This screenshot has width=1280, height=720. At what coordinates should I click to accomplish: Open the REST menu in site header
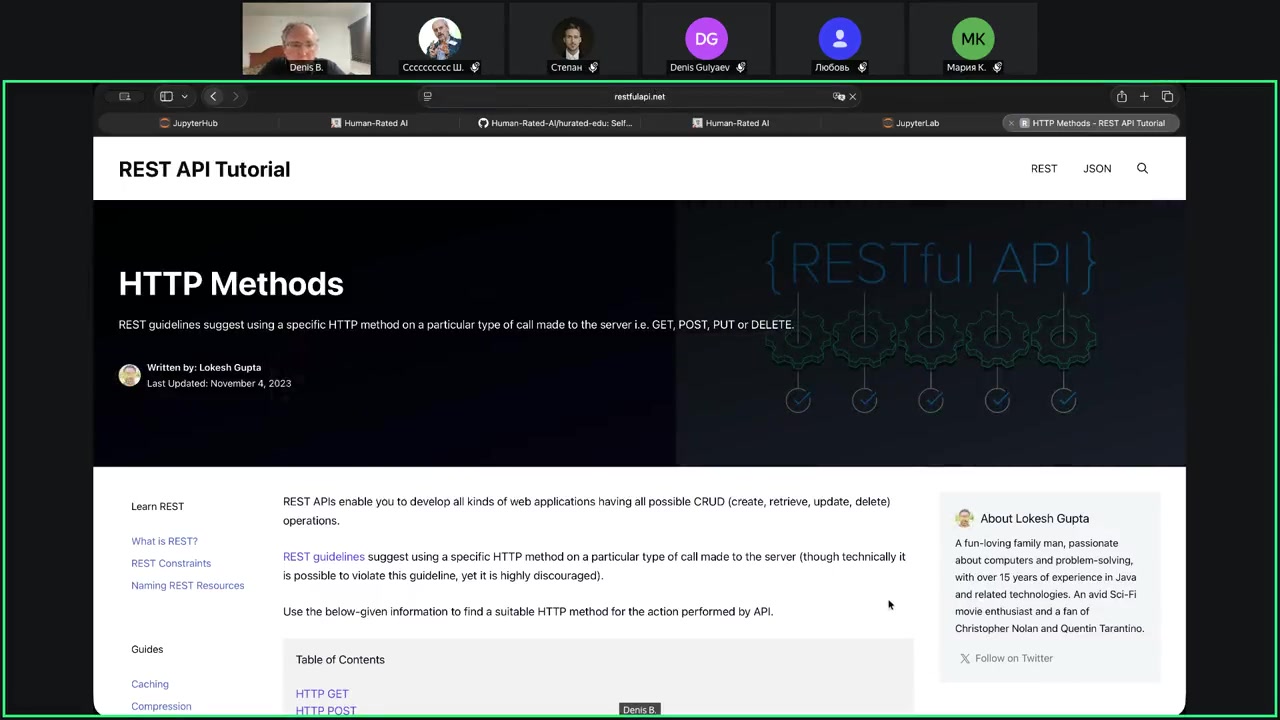click(x=1043, y=169)
